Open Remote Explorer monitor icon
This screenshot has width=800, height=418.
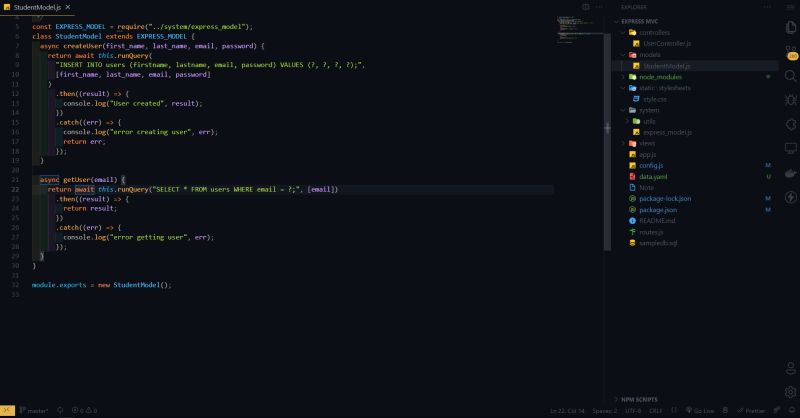coord(791,149)
